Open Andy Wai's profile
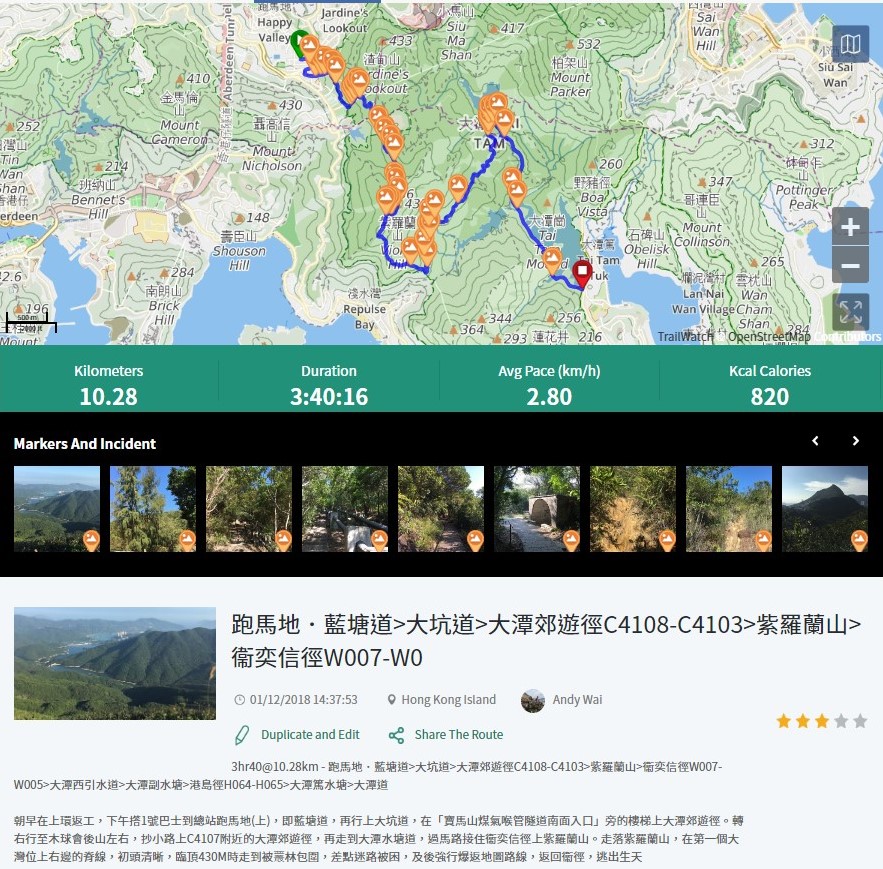Viewport: 883px width, 869px height. coord(577,700)
